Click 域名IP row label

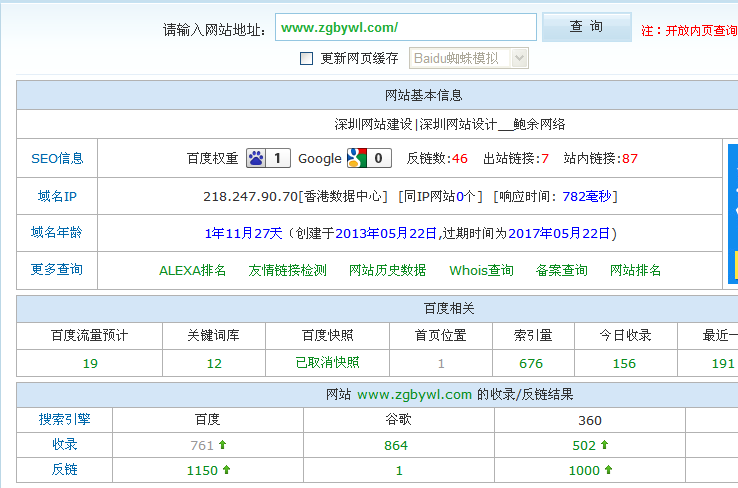57,196
